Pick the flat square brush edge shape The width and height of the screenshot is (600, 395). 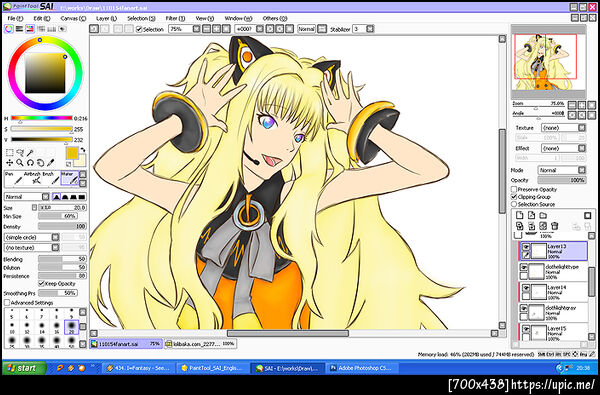click(82, 197)
